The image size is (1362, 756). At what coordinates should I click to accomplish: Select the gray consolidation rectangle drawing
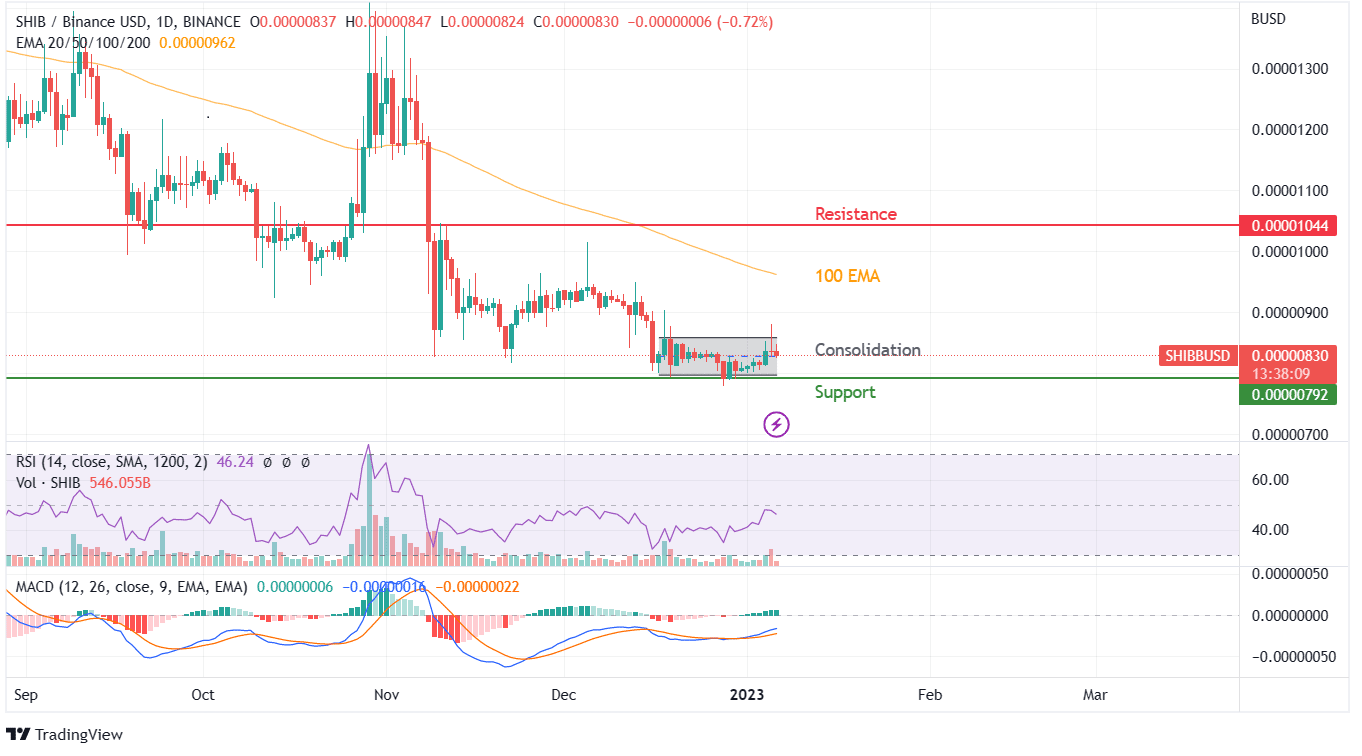click(718, 357)
